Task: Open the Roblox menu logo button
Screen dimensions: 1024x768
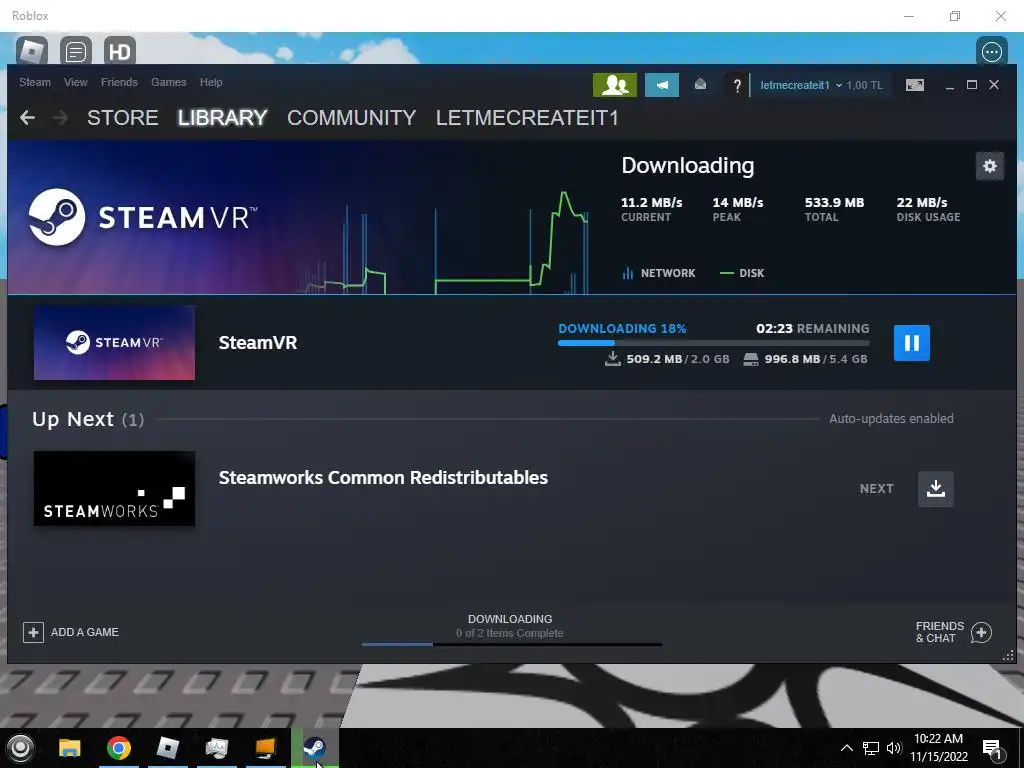Action: [31, 52]
